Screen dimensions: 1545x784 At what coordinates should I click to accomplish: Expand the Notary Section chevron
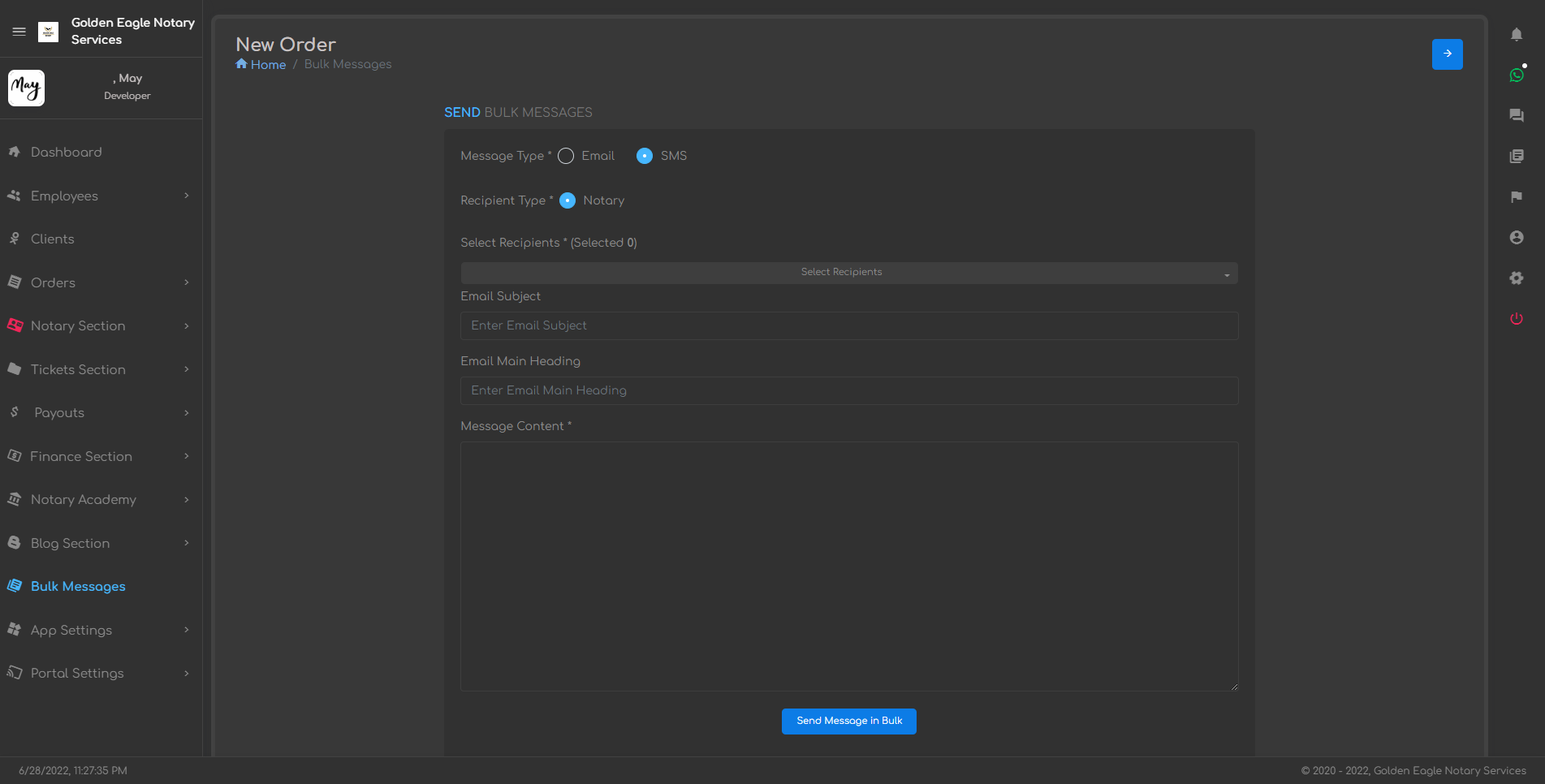(187, 325)
